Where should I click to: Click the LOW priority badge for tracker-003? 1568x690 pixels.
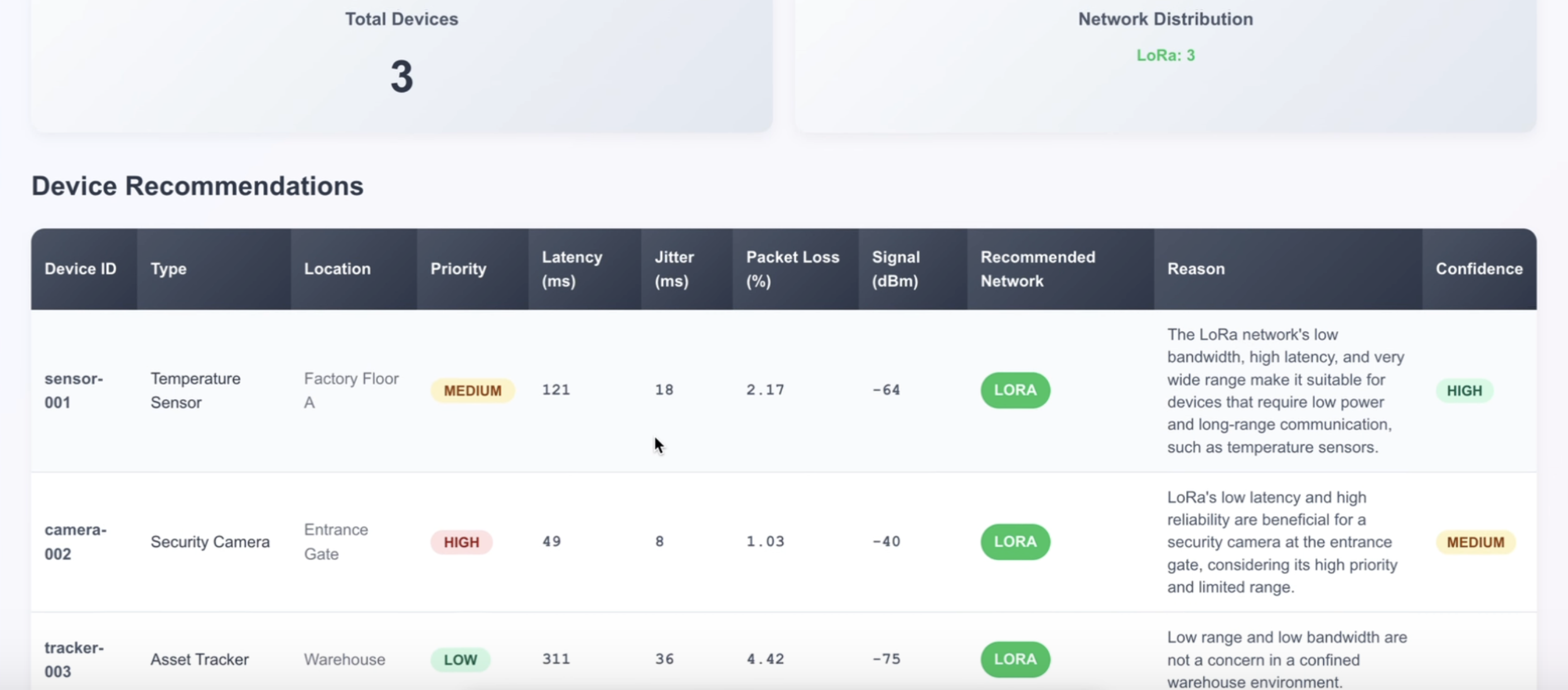click(460, 659)
